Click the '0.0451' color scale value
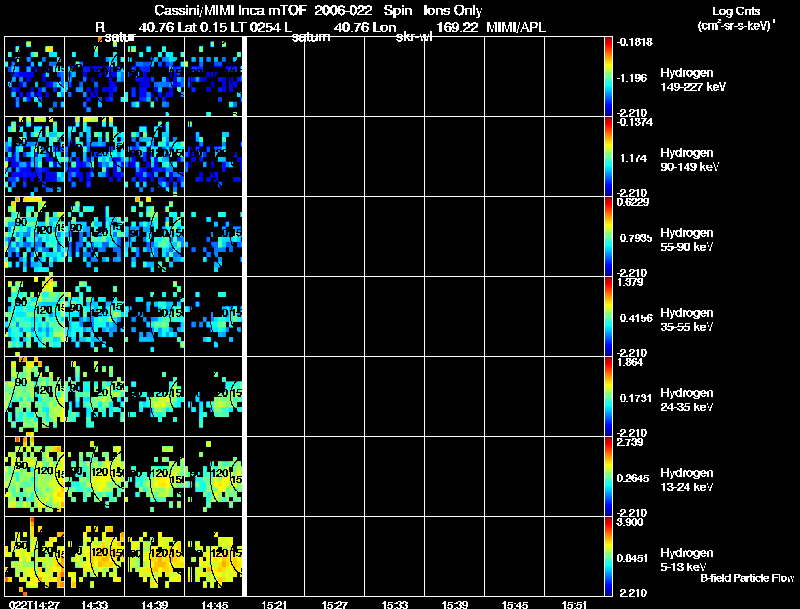Image resolution: width=800 pixels, height=609 pixels. pyautogui.click(x=633, y=559)
